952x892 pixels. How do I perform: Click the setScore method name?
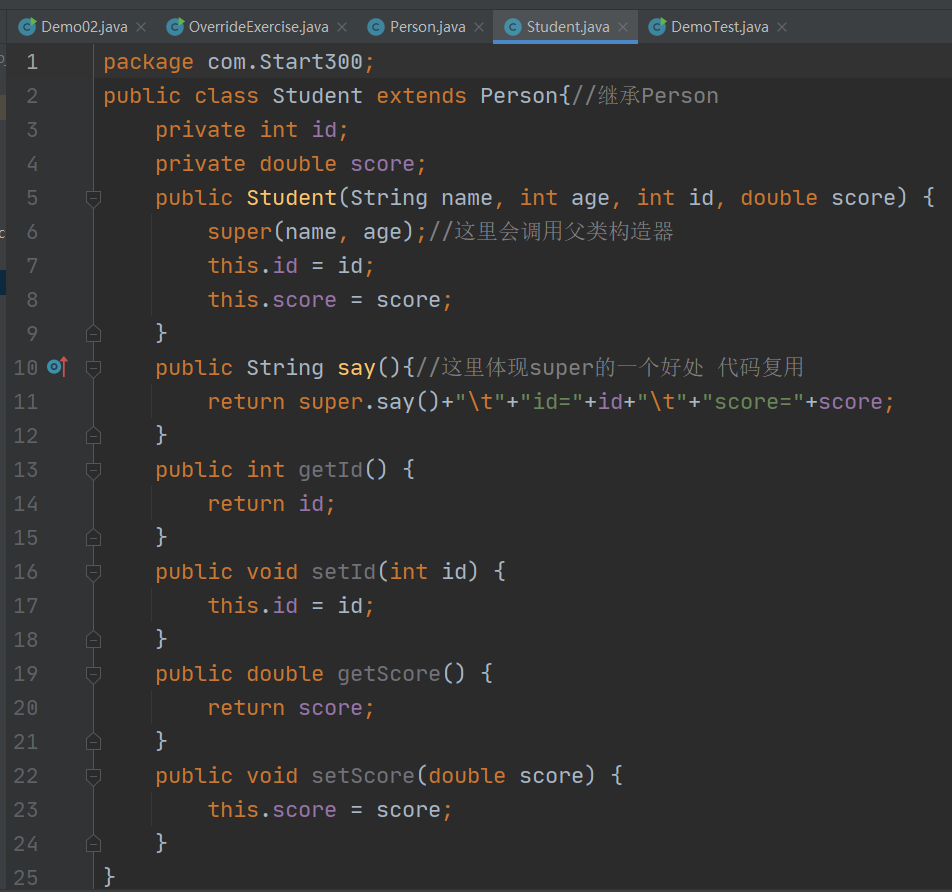(x=363, y=776)
